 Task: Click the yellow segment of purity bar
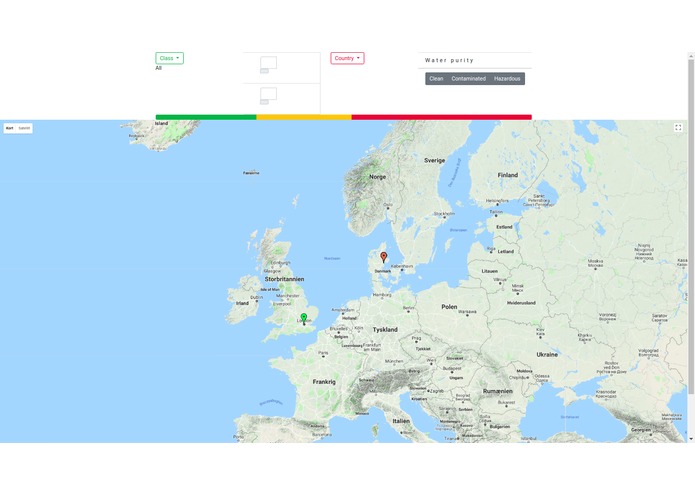pos(304,117)
